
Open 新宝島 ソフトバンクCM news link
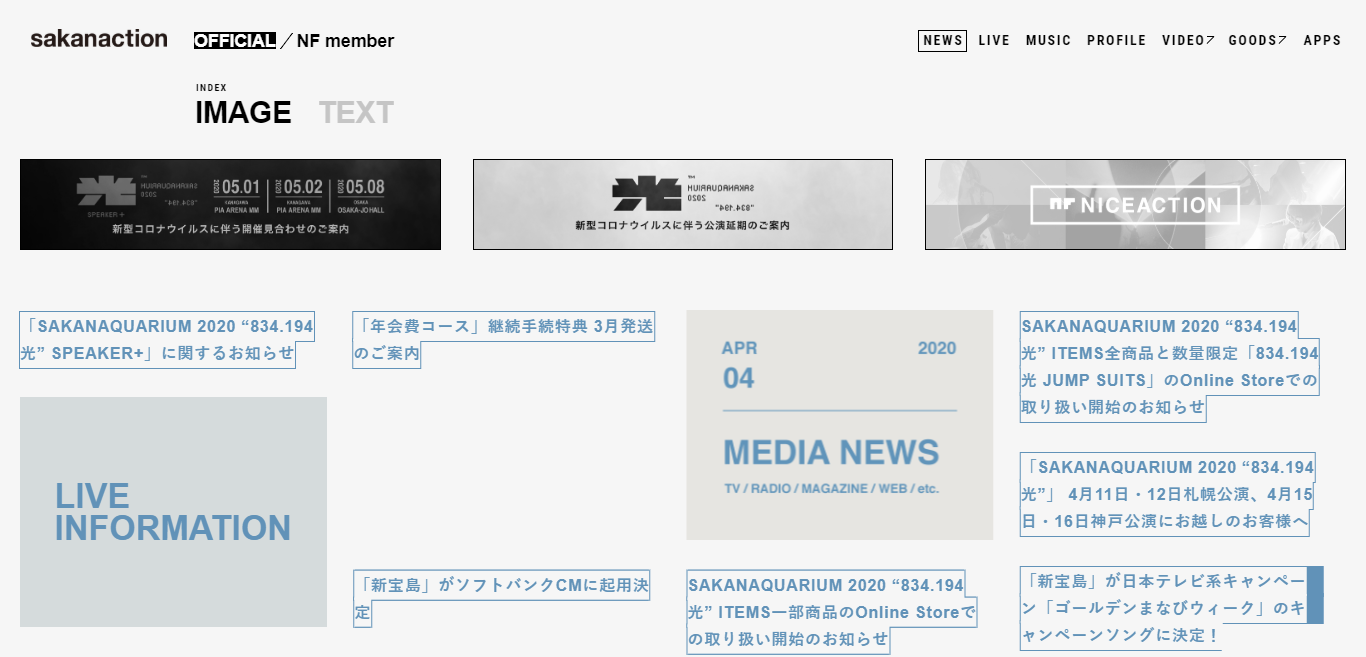pyautogui.click(x=502, y=598)
